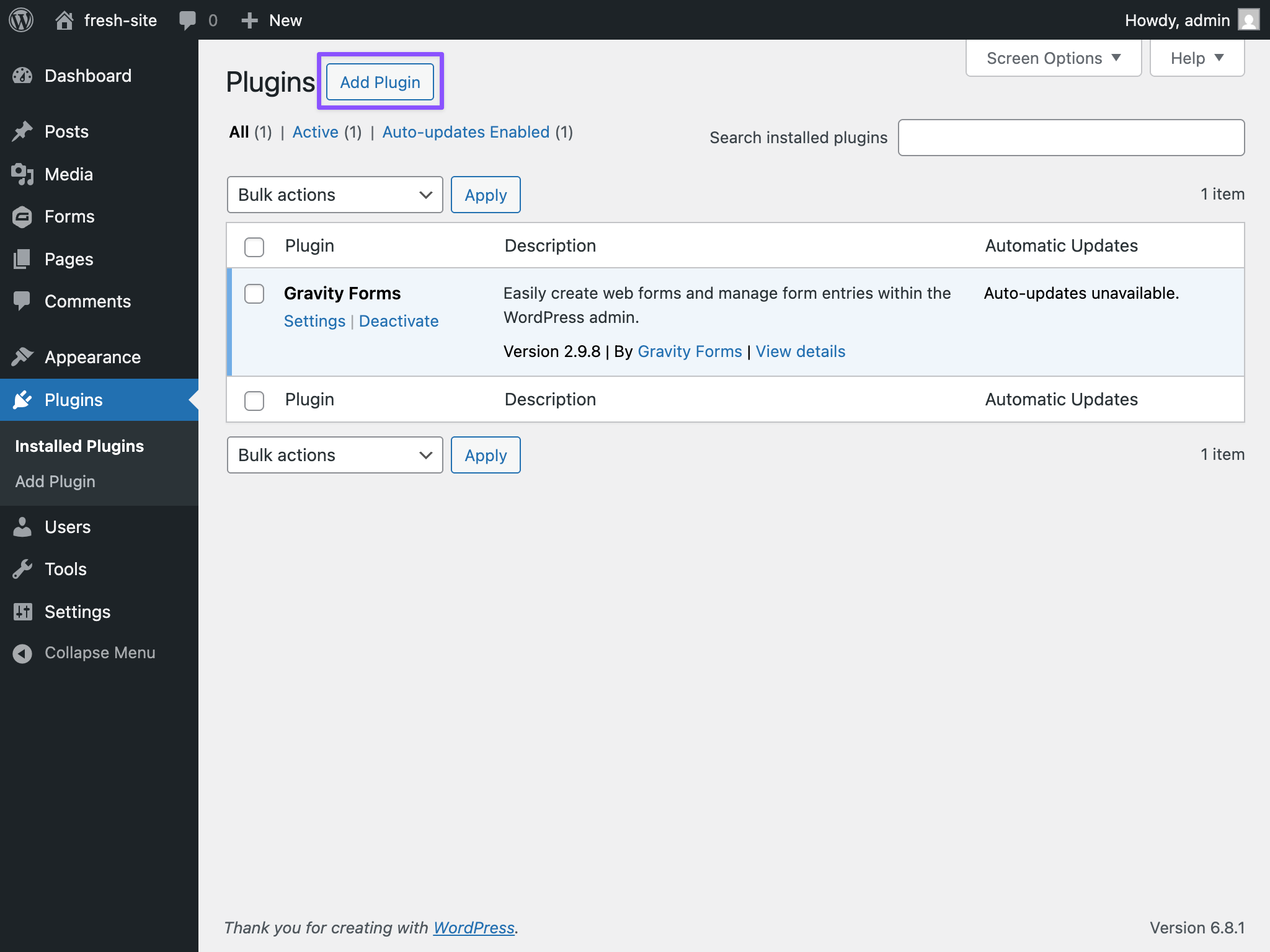Deactivate the Gravity Forms plugin
The height and width of the screenshot is (952, 1270).
399,321
